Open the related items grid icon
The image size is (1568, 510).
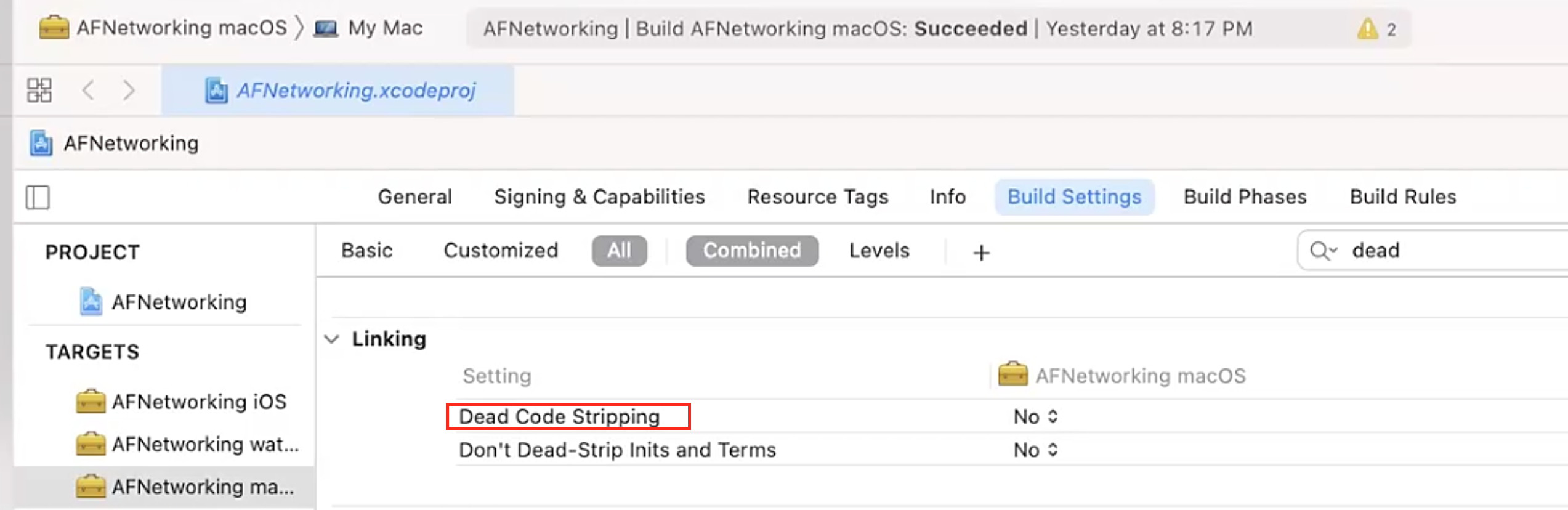coord(39,91)
